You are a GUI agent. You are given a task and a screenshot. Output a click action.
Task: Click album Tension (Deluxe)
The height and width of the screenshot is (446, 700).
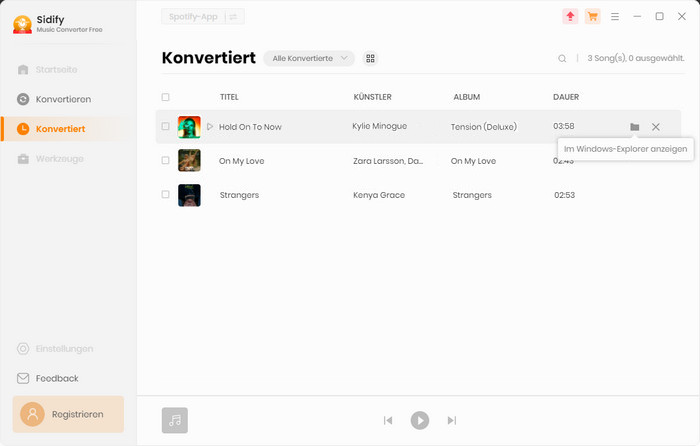point(483,127)
